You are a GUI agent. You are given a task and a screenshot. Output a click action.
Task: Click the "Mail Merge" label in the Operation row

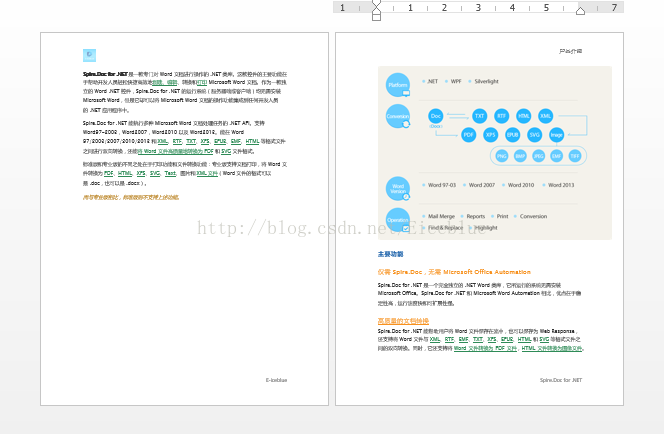pos(441,216)
